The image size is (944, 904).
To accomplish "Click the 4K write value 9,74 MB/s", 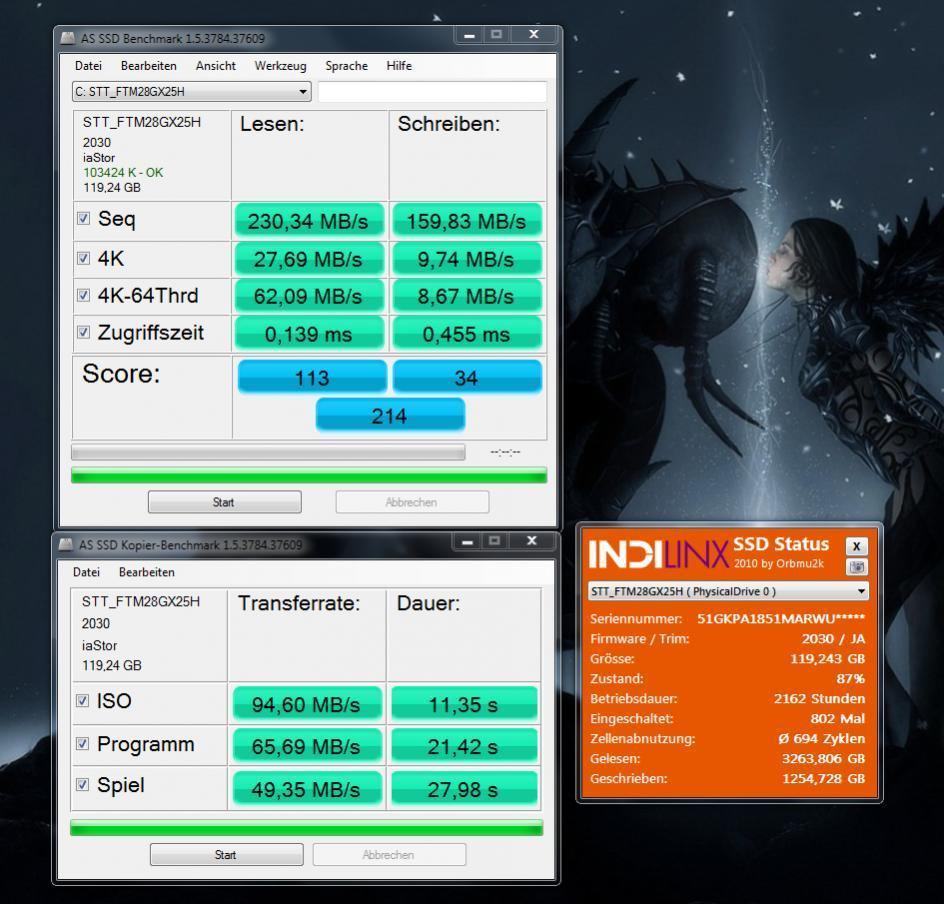I will pyautogui.click(x=467, y=259).
